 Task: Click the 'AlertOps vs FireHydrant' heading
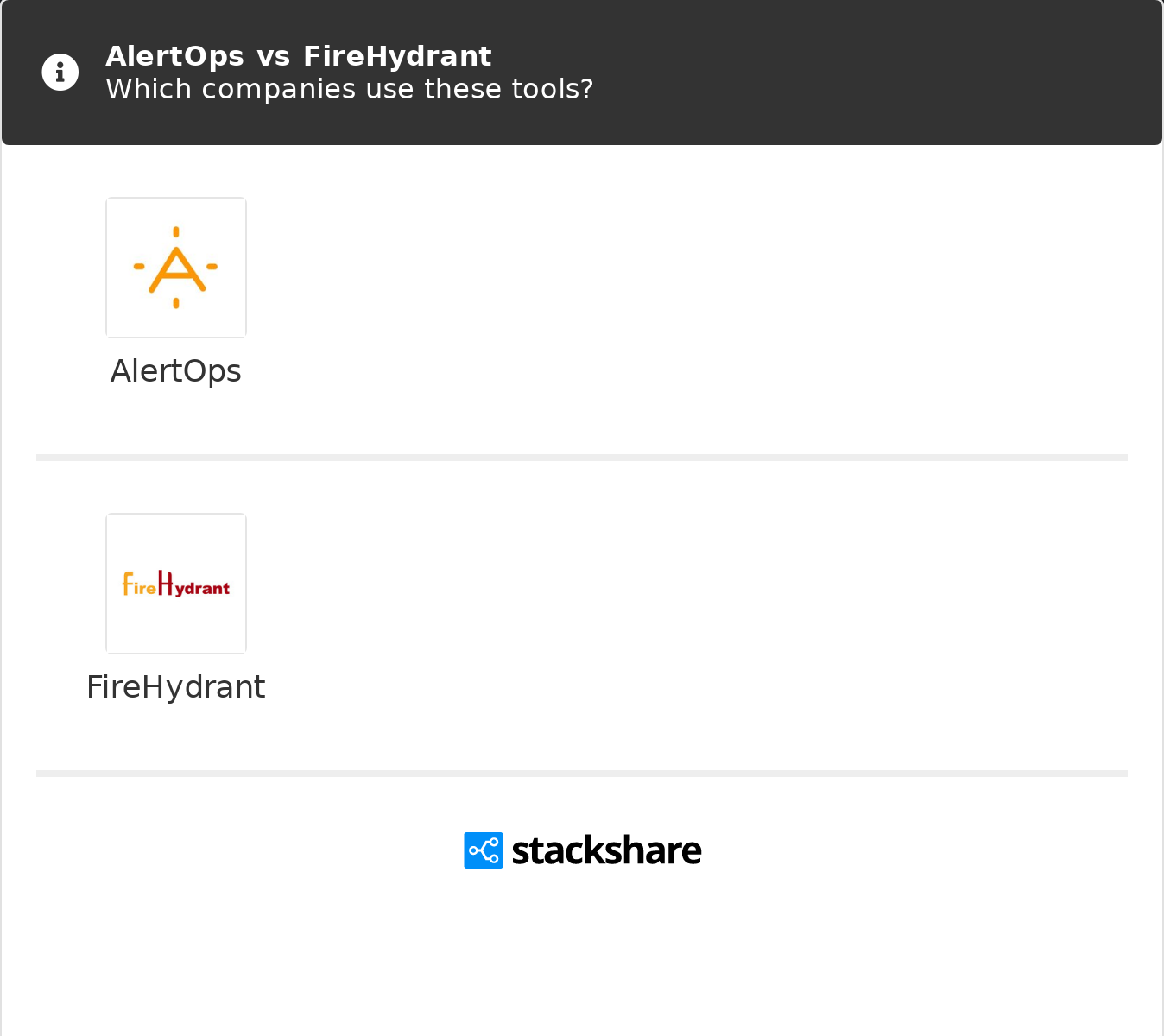click(299, 56)
